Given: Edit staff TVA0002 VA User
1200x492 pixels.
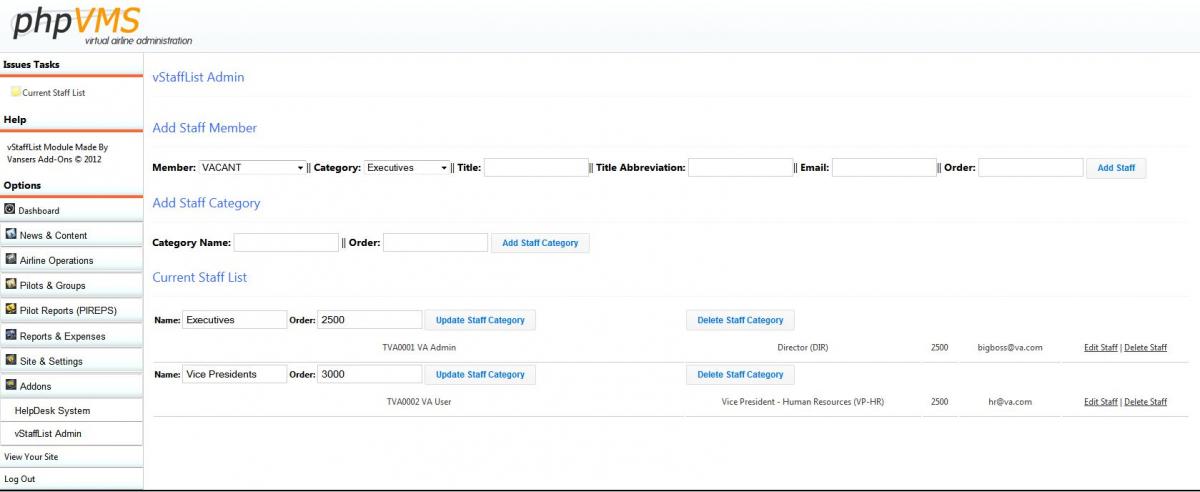Looking at the screenshot, I should click(x=1101, y=401).
